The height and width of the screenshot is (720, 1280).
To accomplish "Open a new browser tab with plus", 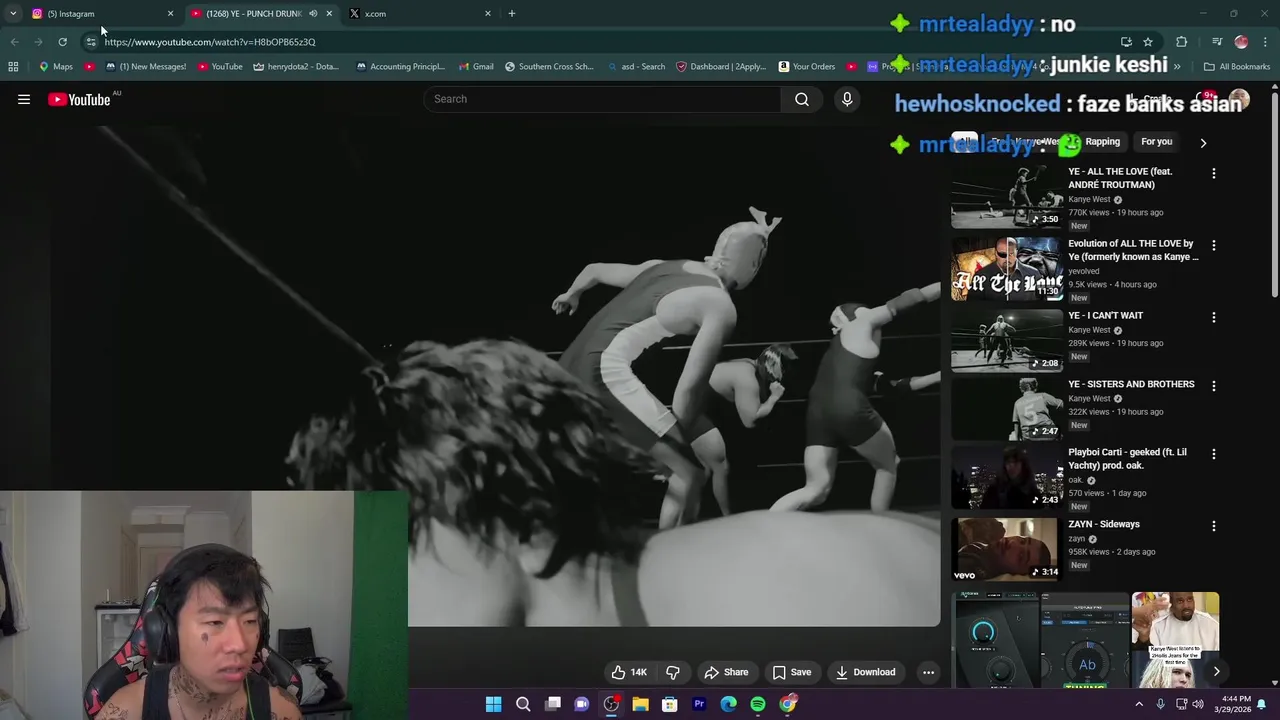I will point(512,14).
